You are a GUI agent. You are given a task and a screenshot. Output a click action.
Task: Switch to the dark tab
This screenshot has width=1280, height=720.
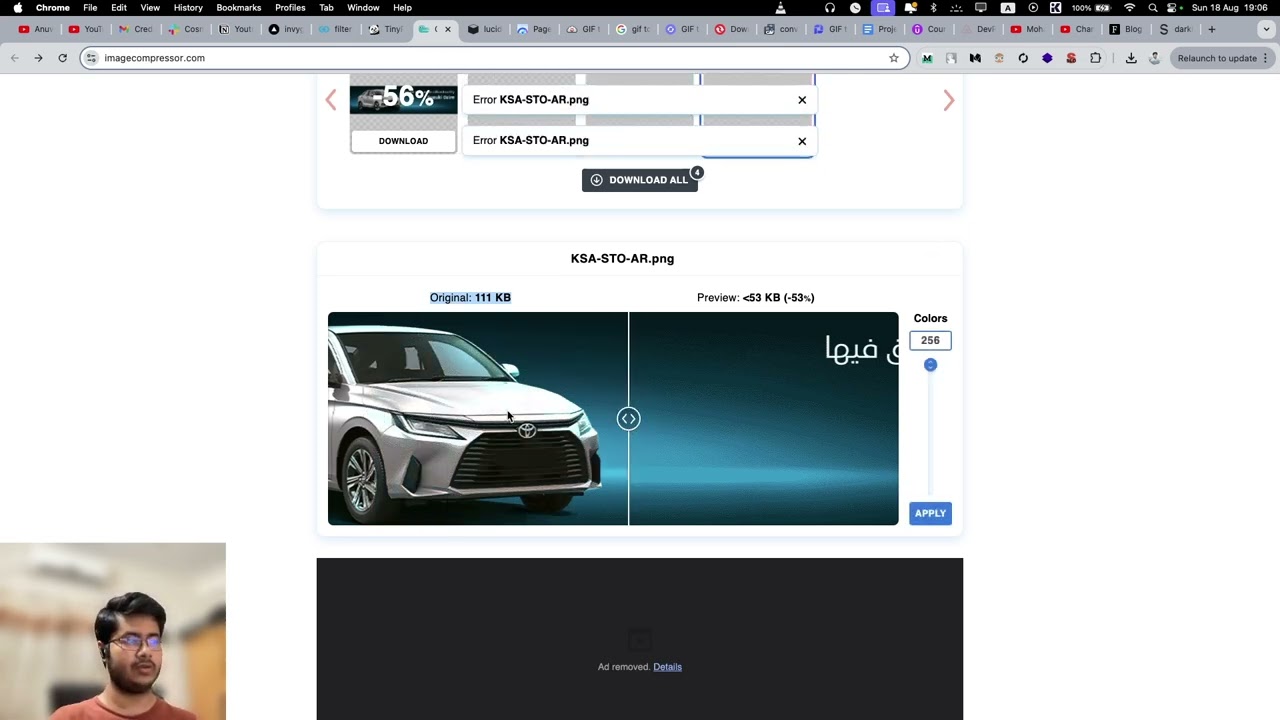click(x=1175, y=29)
